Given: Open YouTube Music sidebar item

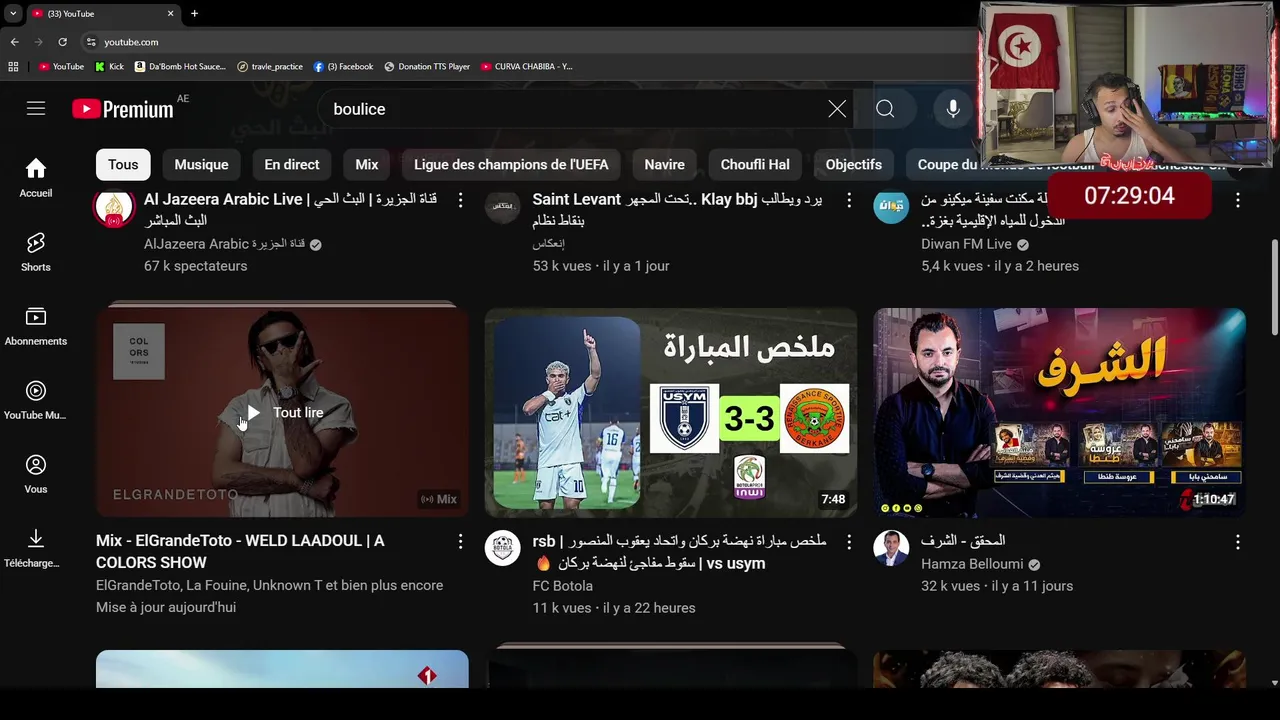Looking at the screenshot, I should pos(36,400).
